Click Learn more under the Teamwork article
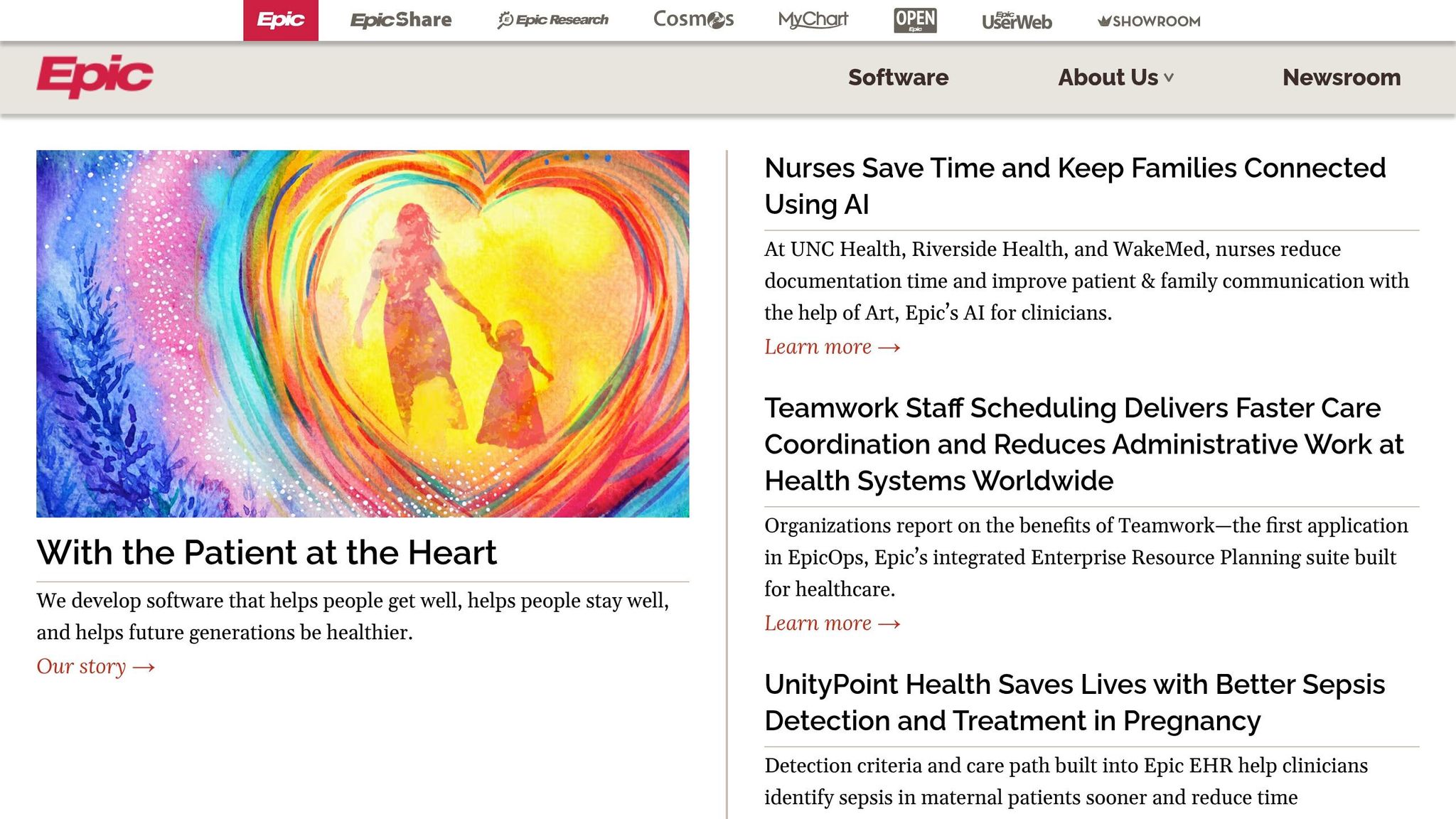 pyautogui.click(x=833, y=623)
